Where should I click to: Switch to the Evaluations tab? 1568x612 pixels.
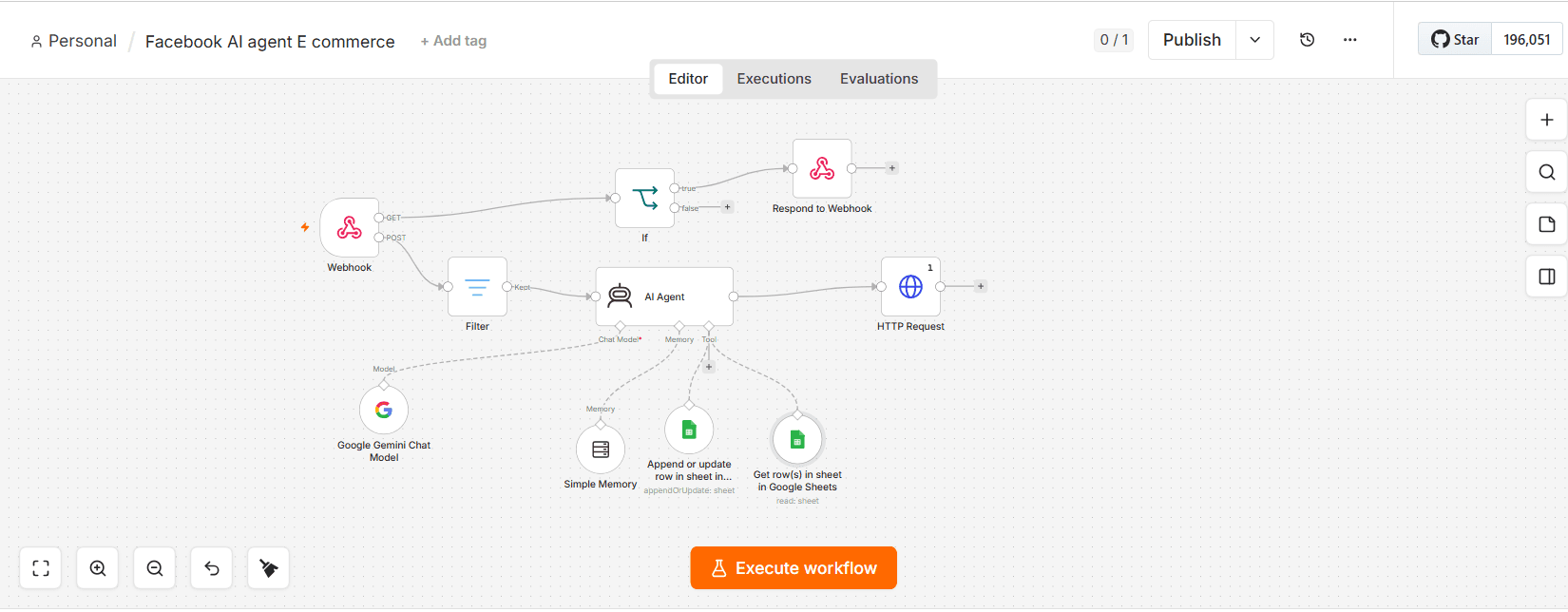879,79
